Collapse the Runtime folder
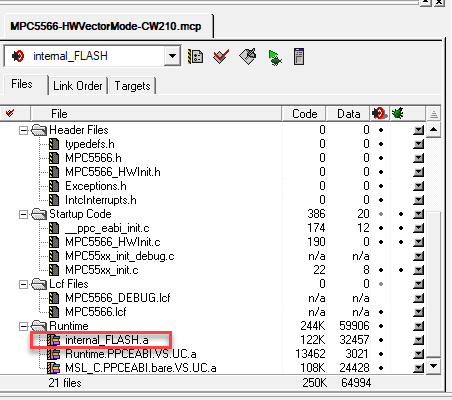 [23, 326]
